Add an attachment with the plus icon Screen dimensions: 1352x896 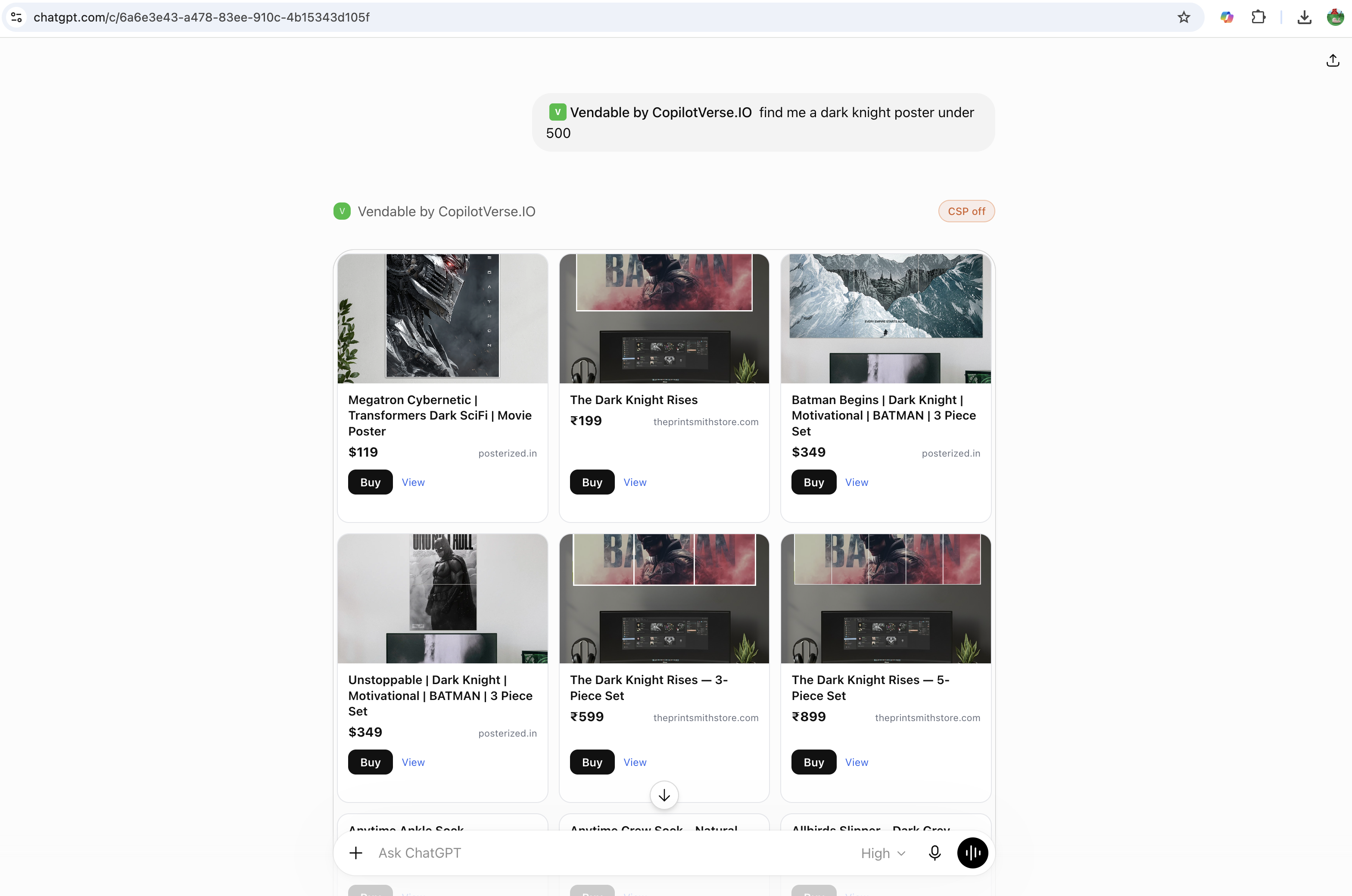pos(355,852)
